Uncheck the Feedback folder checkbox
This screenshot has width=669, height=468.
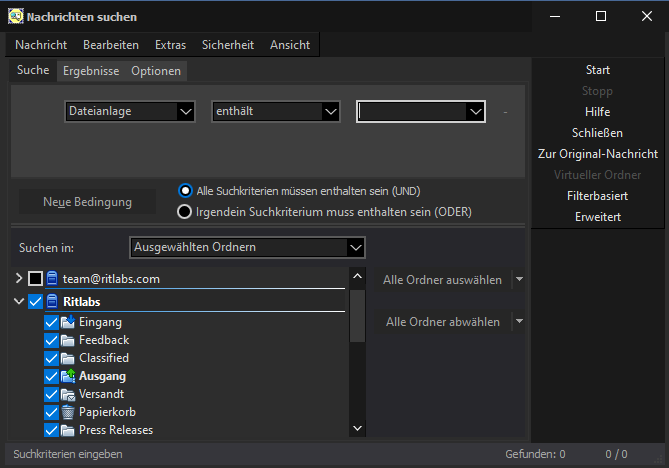coord(51,340)
